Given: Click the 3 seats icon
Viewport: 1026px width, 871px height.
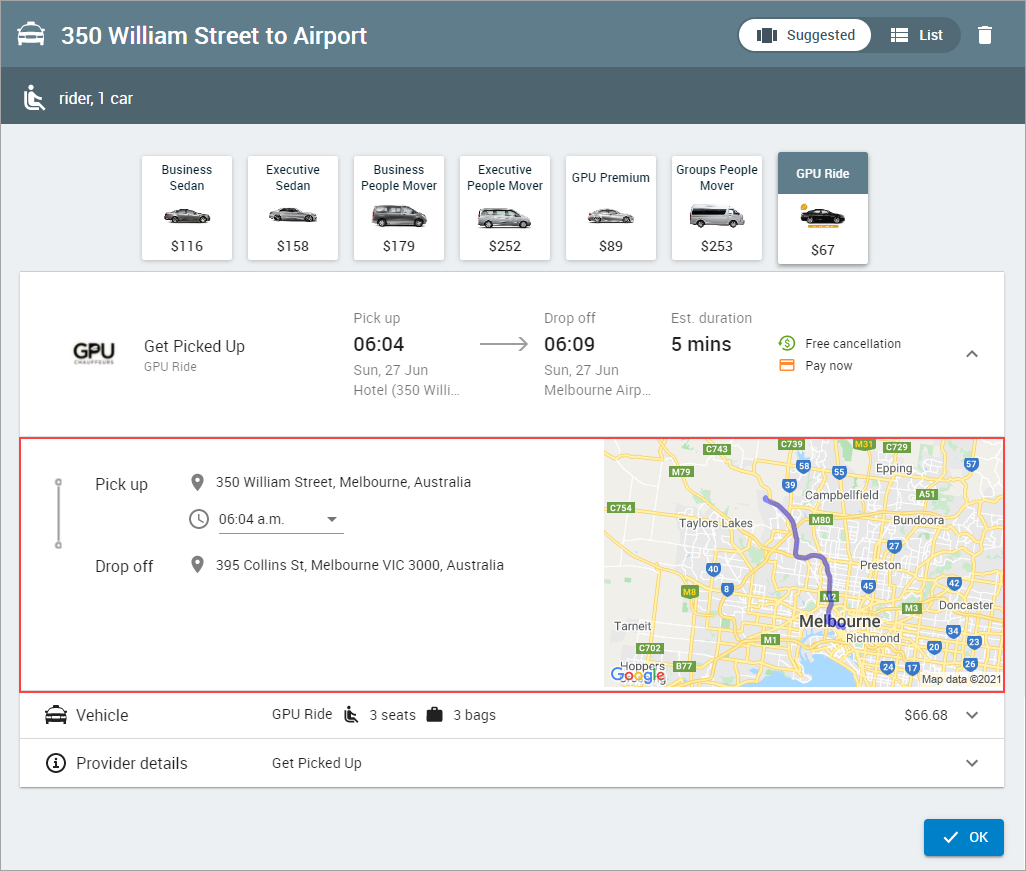Looking at the screenshot, I should pyautogui.click(x=351, y=715).
